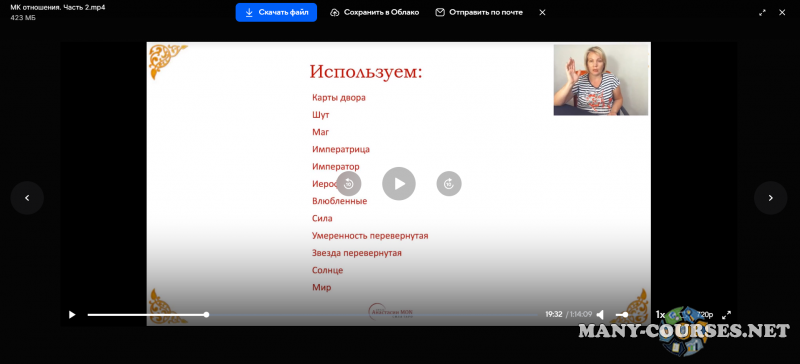Viewport: 800px width, 364px height.
Task: Click the seek bar handle at 19:32
Action: [x=206, y=314]
